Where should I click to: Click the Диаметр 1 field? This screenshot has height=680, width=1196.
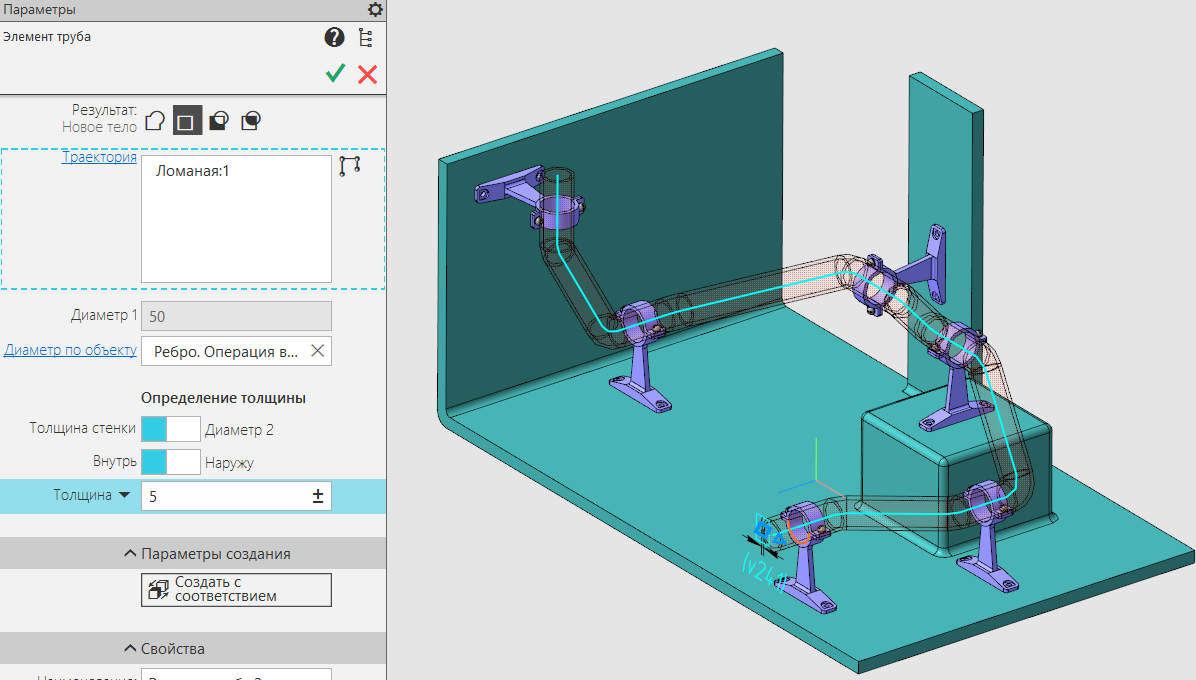point(236,316)
